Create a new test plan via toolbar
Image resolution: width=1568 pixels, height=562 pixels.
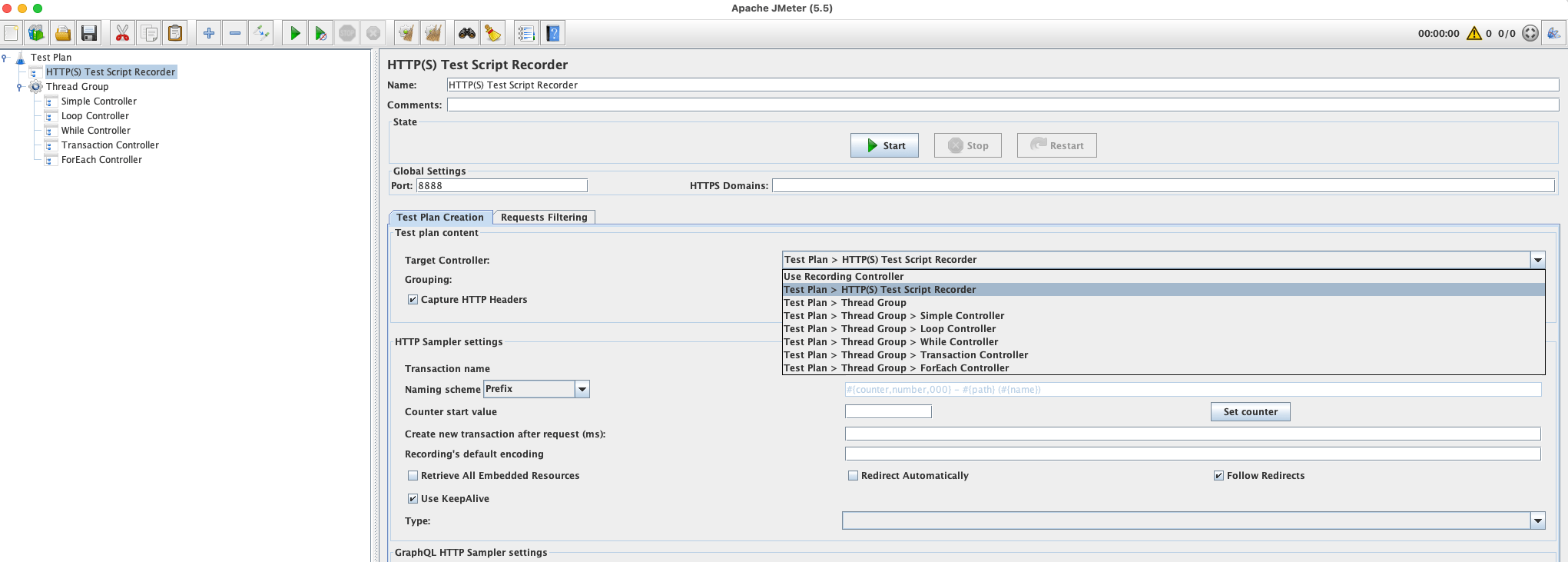click(12, 33)
